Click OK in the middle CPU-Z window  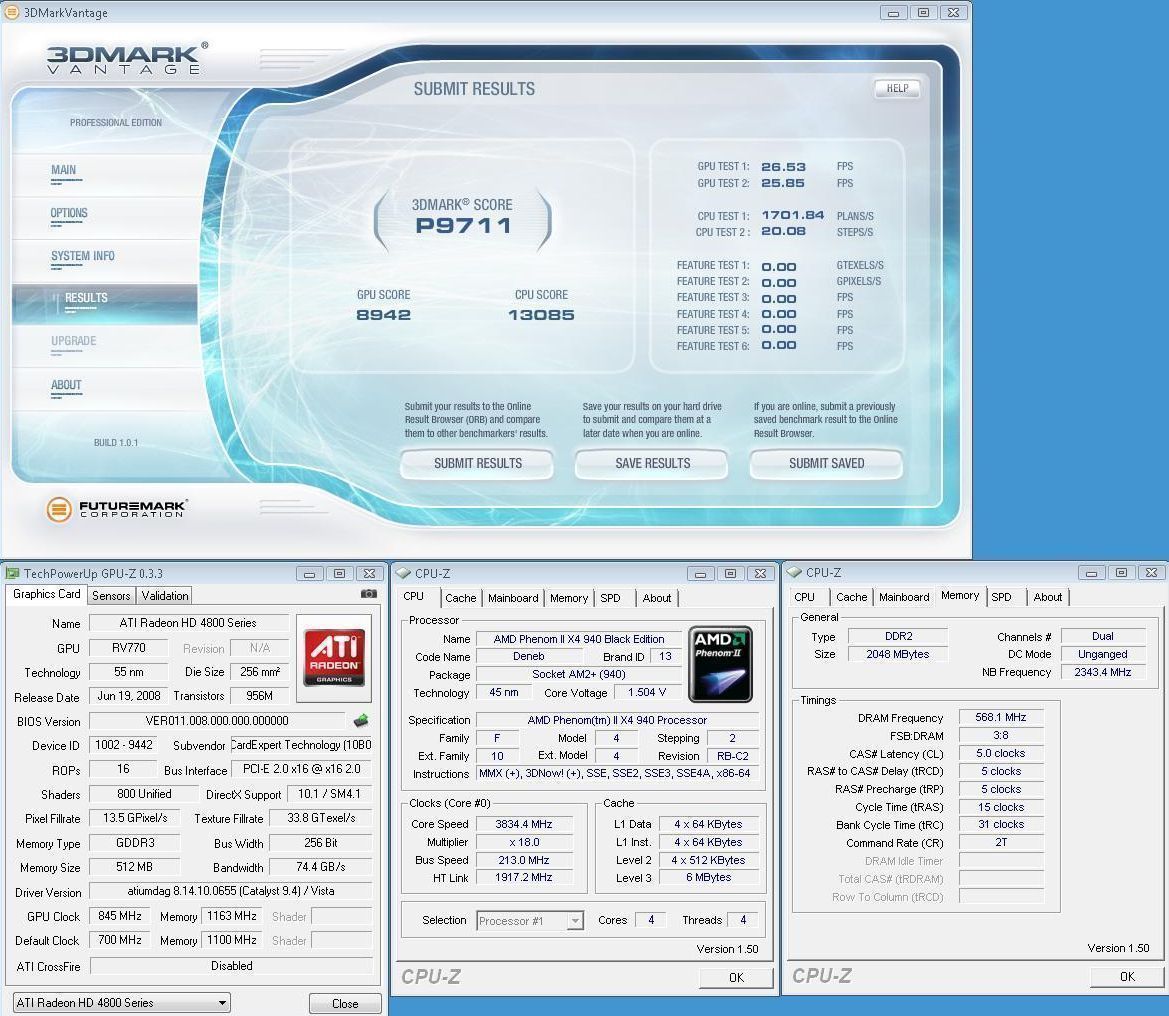[736, 977]
